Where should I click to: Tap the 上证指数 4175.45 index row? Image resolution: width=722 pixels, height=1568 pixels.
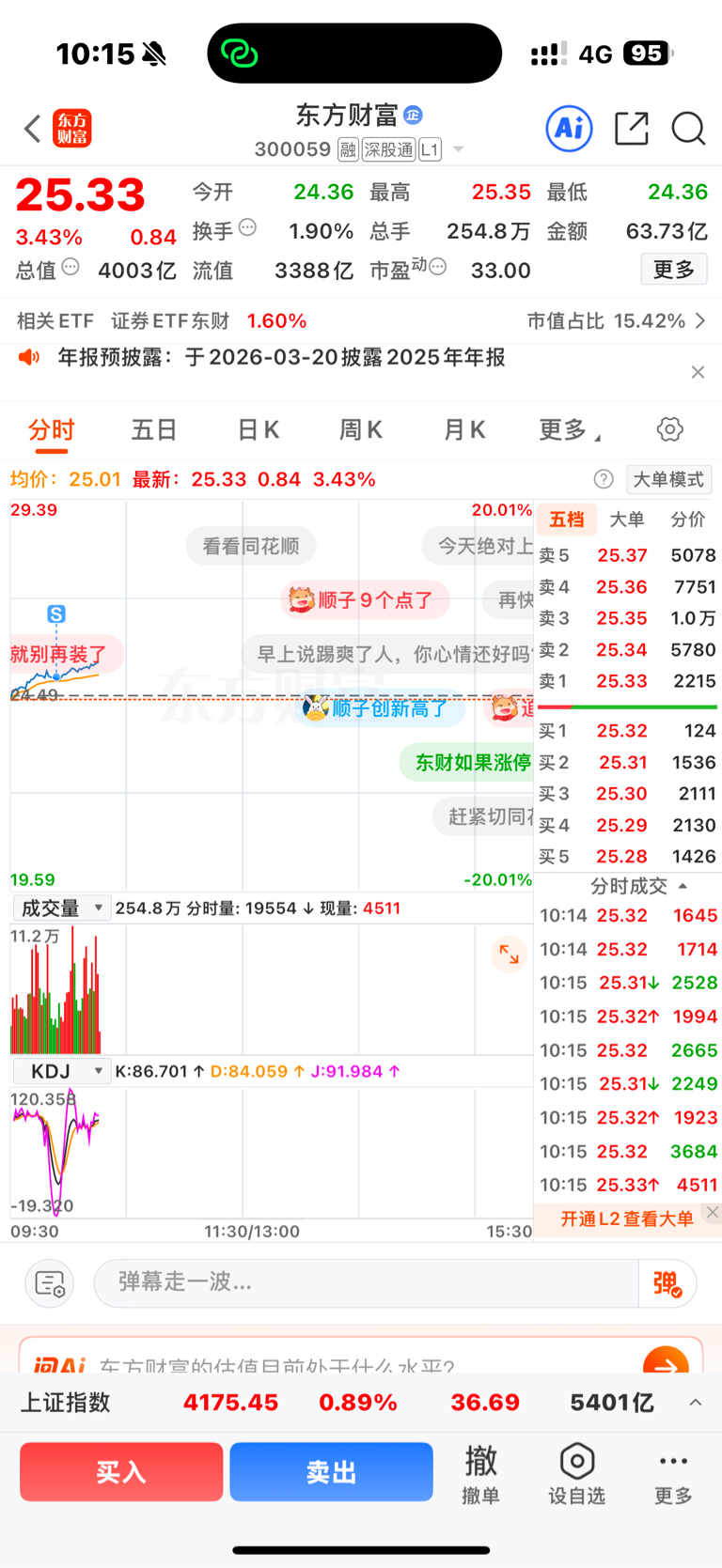click(x=361, y=1403)
